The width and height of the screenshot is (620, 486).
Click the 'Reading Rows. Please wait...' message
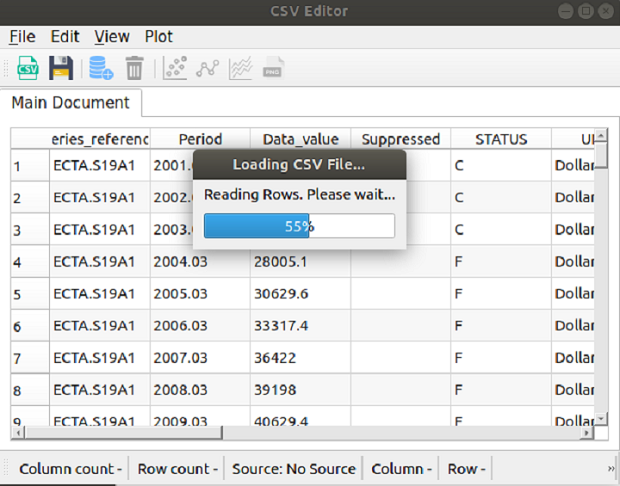coord(299,195)
